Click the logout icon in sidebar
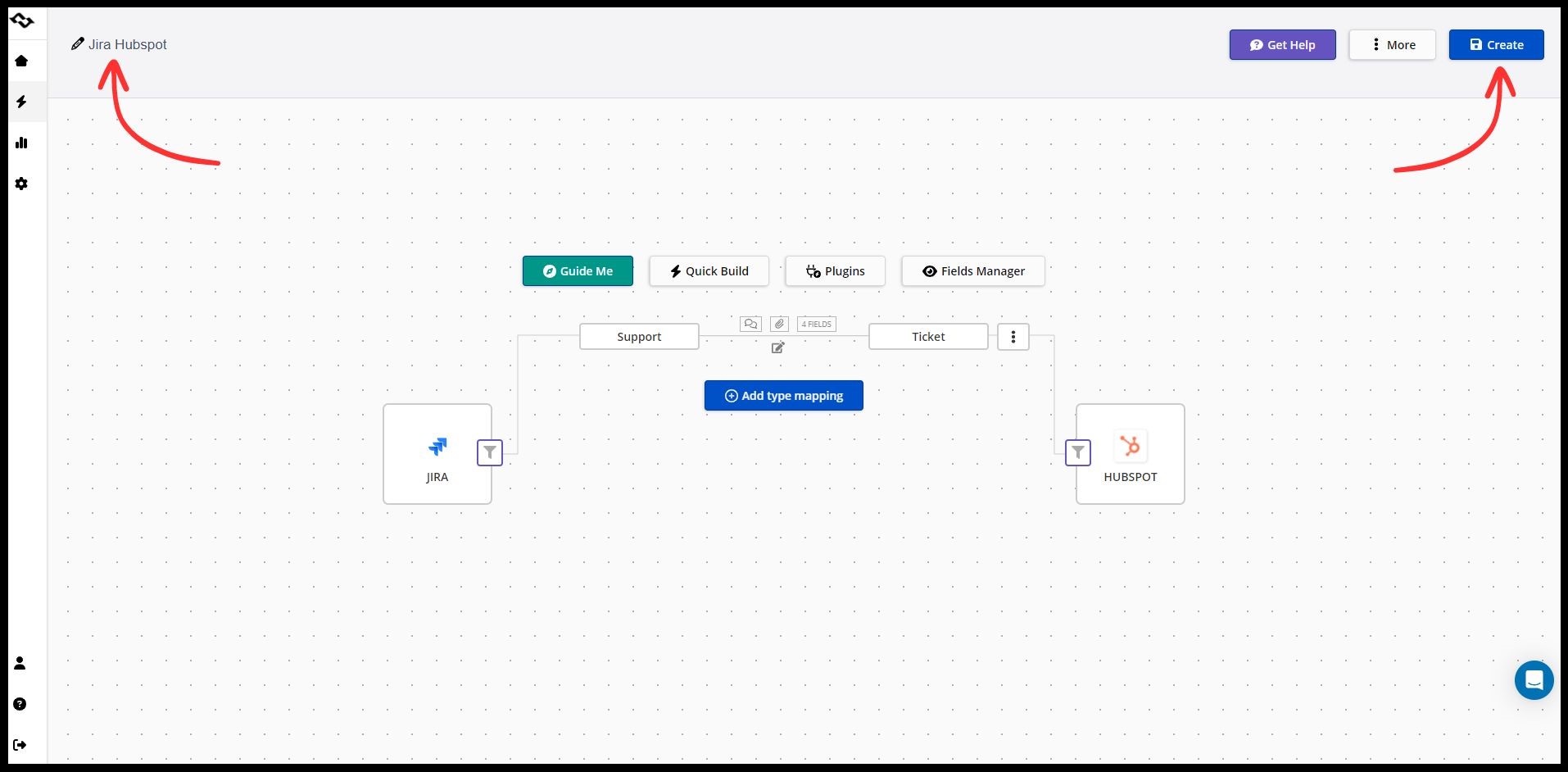 pyautogui.click(x=20, y=745)
